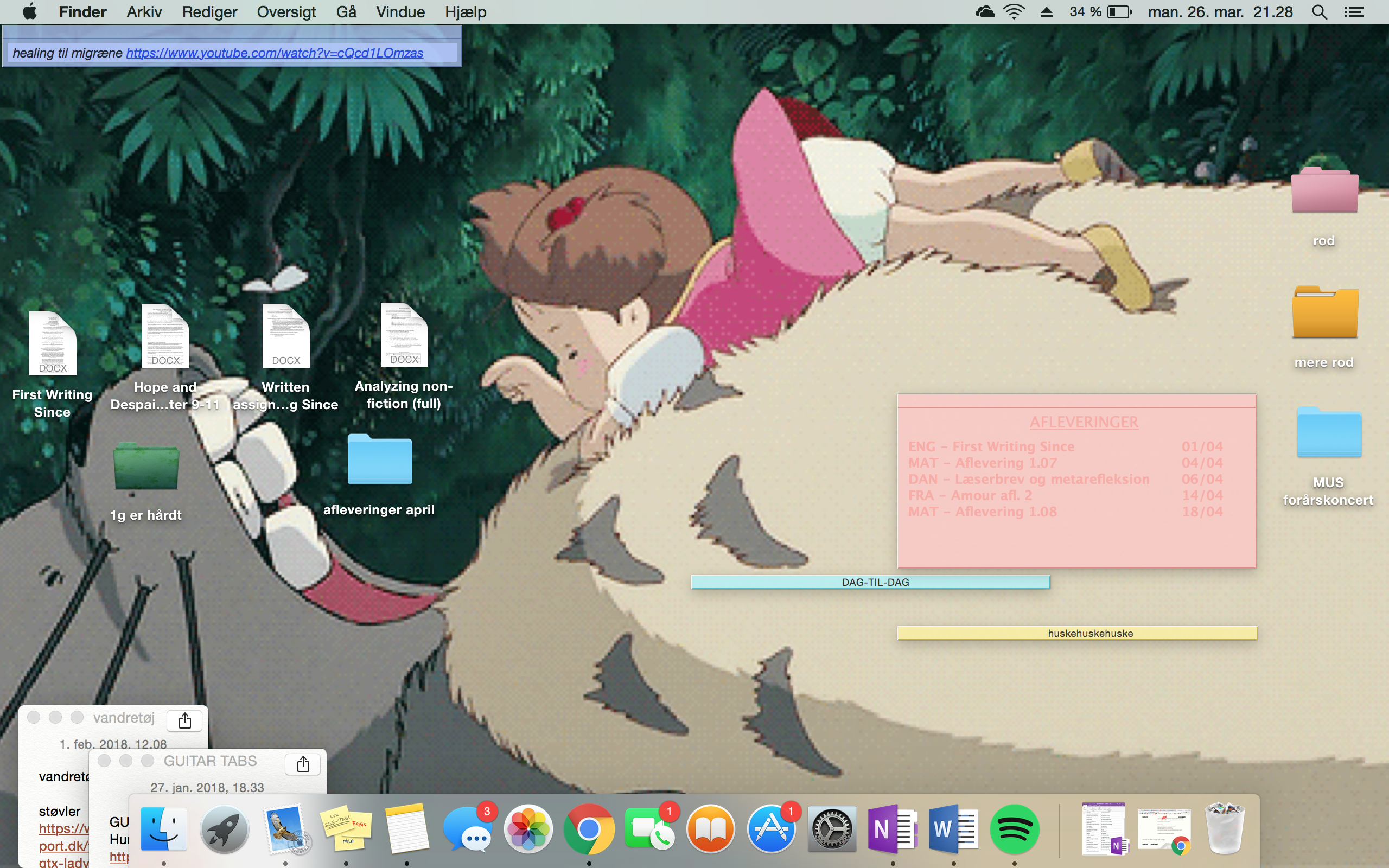This screenshot has height=868, width=1389.
Task: Open the Stickies app in dock
Action: [x=346, y=829]
